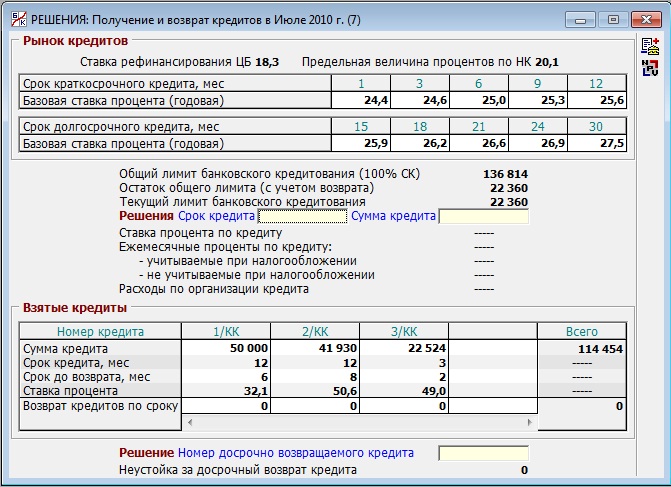Click the right arrow of the credits table scrollbar

click(x=529, y=422)
